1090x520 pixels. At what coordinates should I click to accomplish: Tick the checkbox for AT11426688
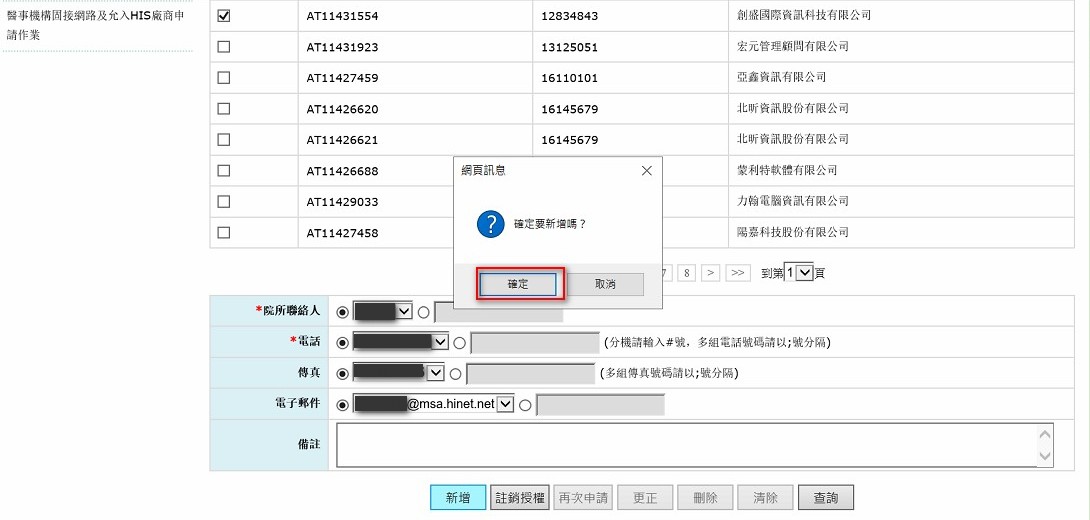(x=224, y=170)
